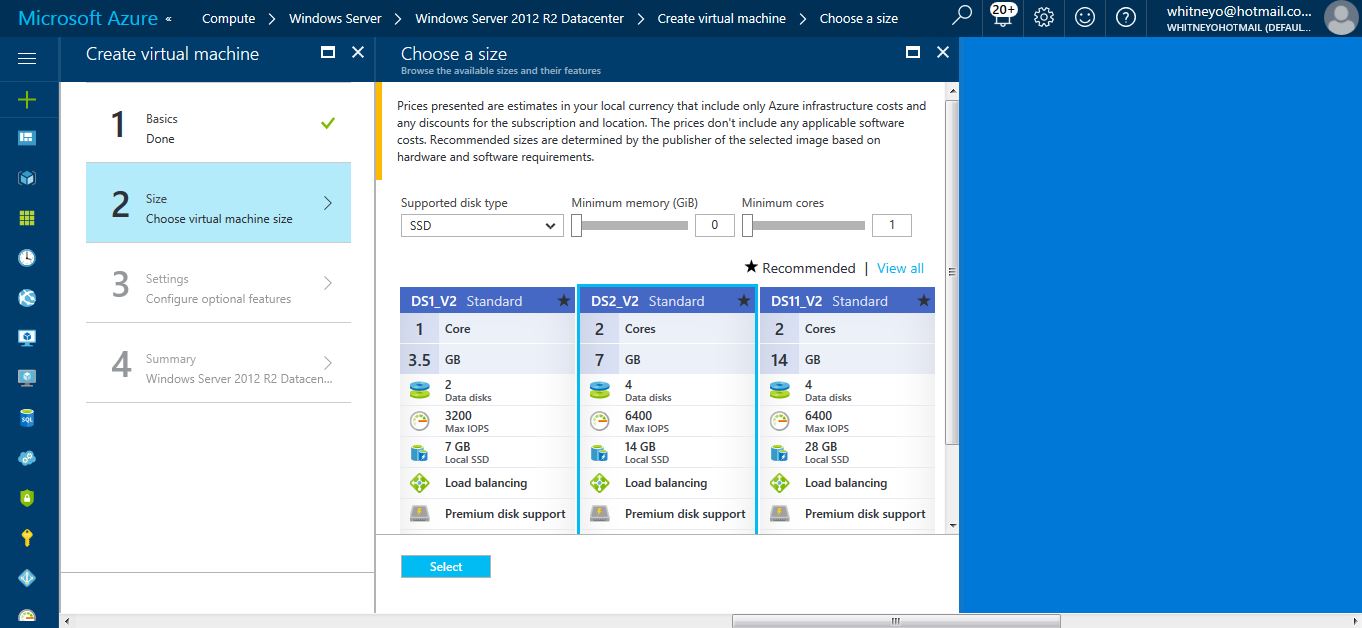
Task: Open the hamburger menu in sidebar
Action: 27,59
